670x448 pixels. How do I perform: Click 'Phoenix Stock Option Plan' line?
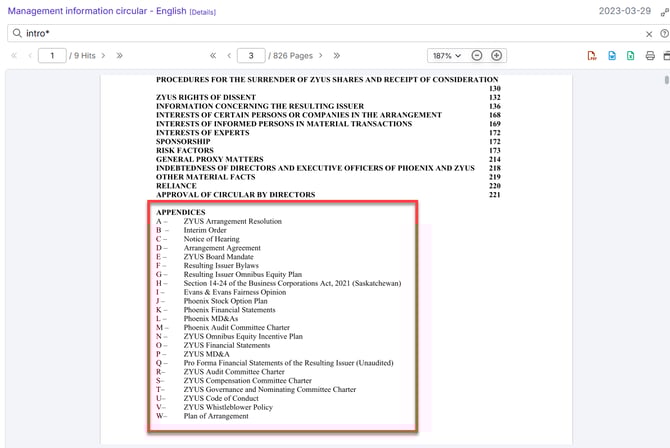[x=225, y=301]
